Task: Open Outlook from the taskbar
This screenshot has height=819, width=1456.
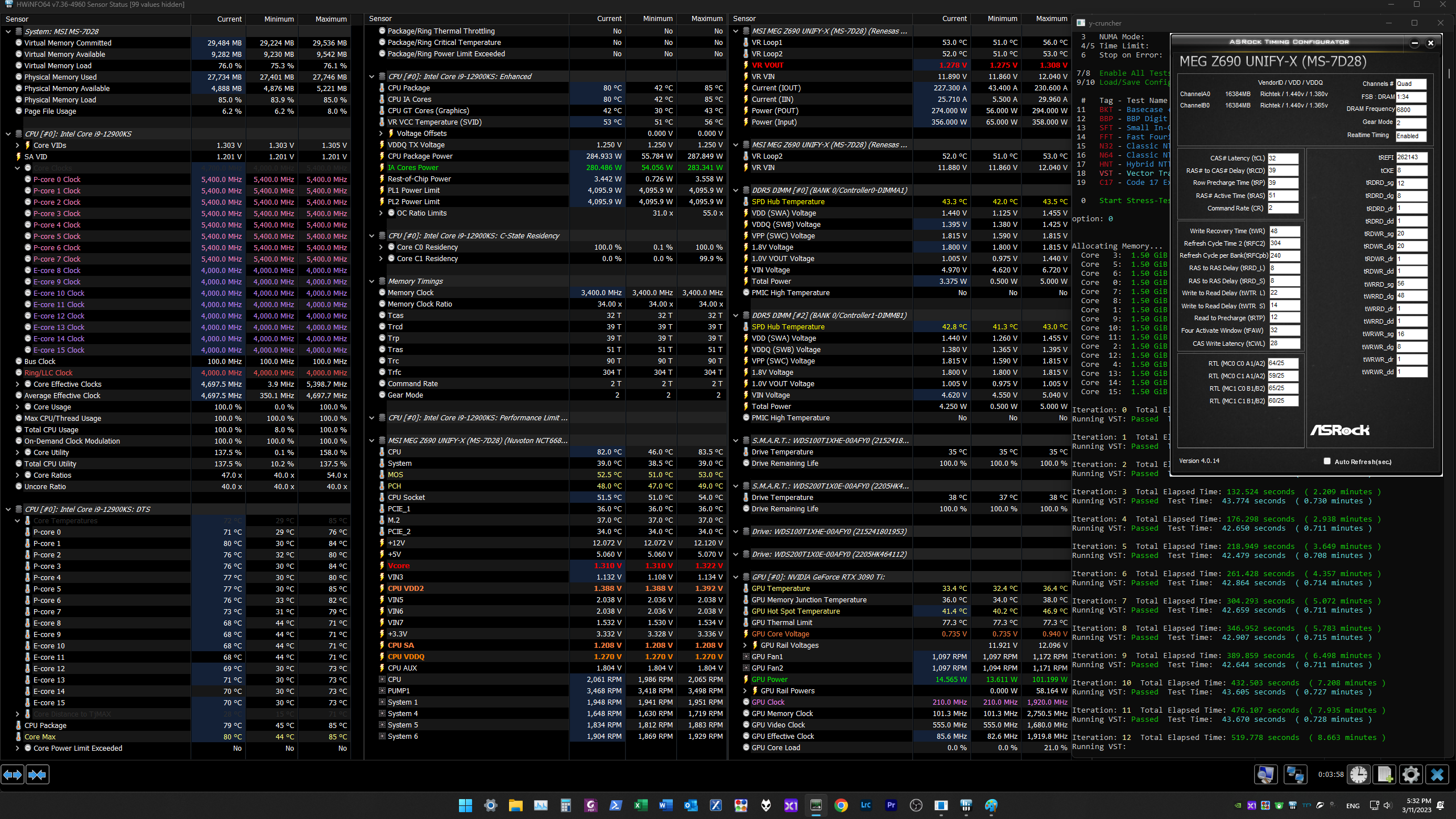Action: click(690, 805)
